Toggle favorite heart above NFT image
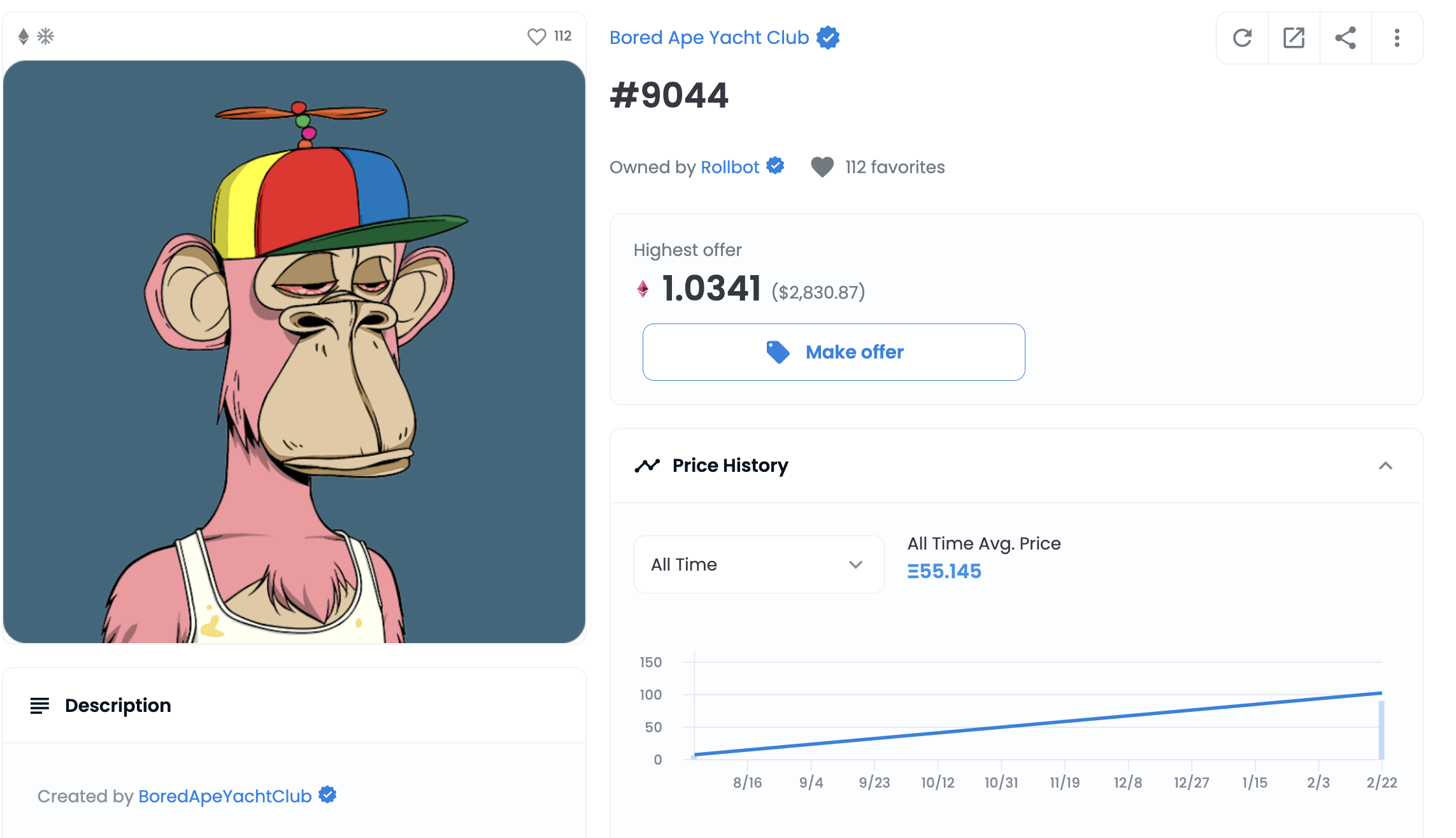The width and height of the screenshot is (1456, 838). point(537,36)
